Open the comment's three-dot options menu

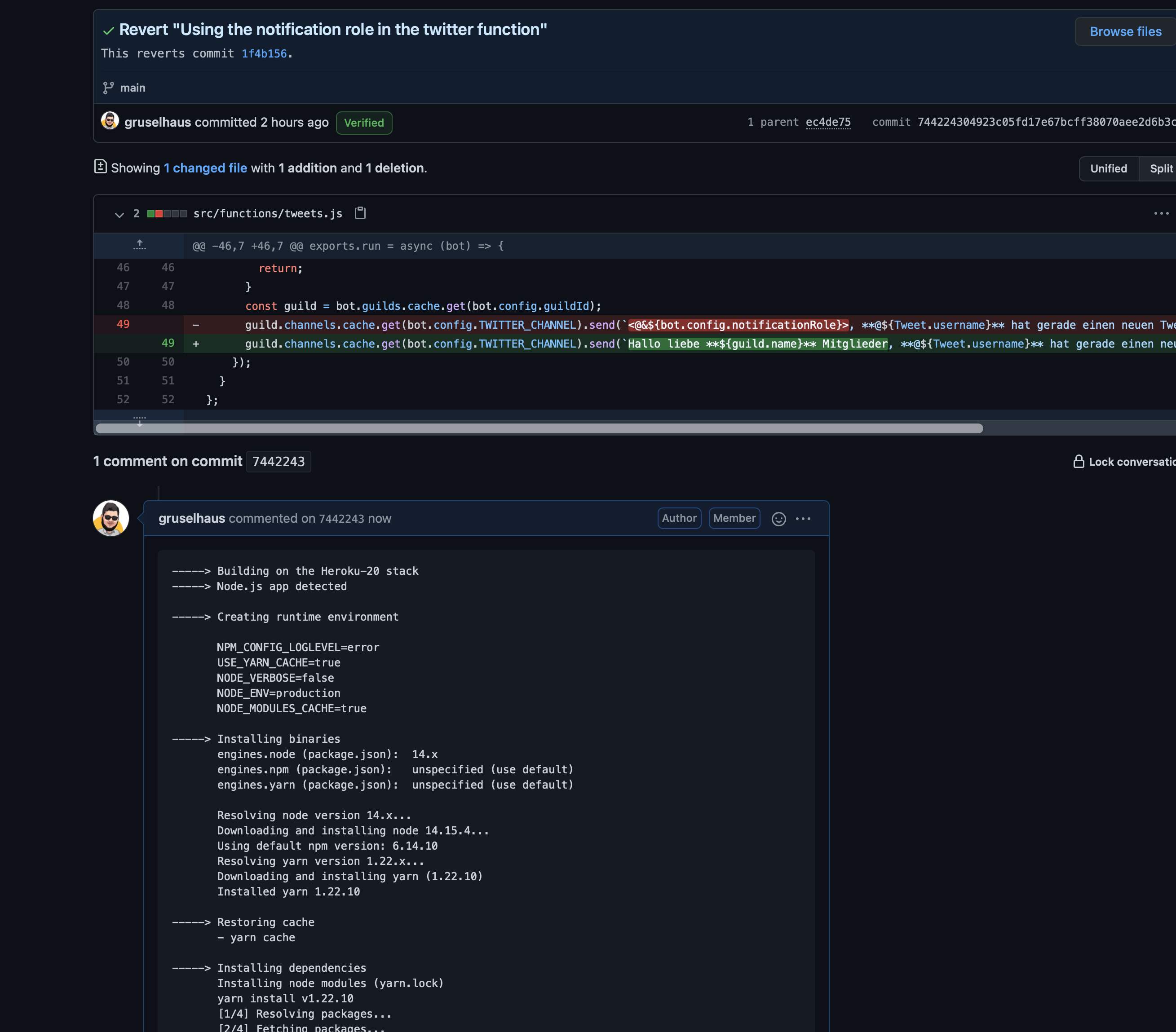point(803,519)
